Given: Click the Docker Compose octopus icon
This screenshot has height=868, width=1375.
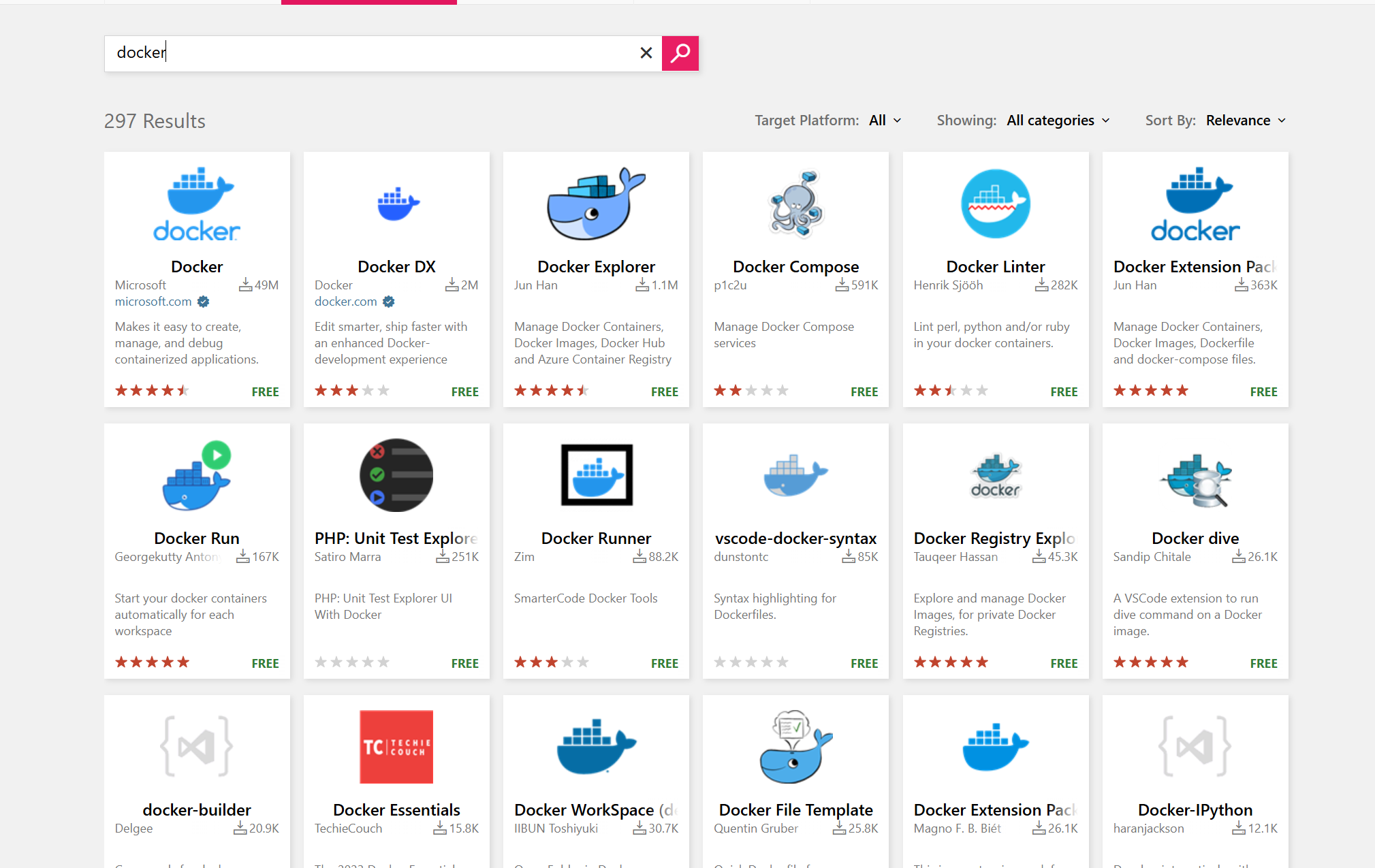Looking at the screenshot, I should [x=795, y=204].
